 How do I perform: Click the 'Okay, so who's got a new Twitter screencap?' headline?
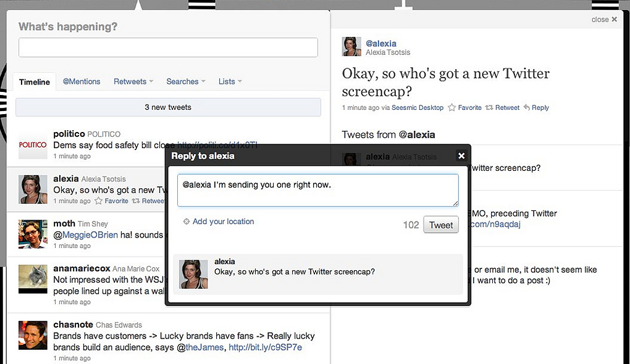[446, 82]
